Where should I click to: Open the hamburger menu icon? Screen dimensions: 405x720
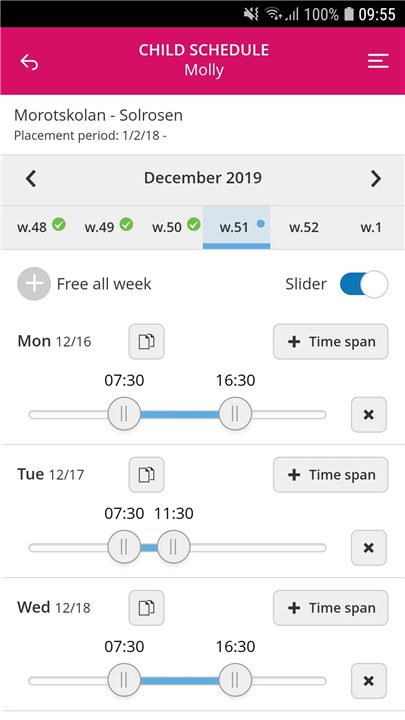coord(378,61)
